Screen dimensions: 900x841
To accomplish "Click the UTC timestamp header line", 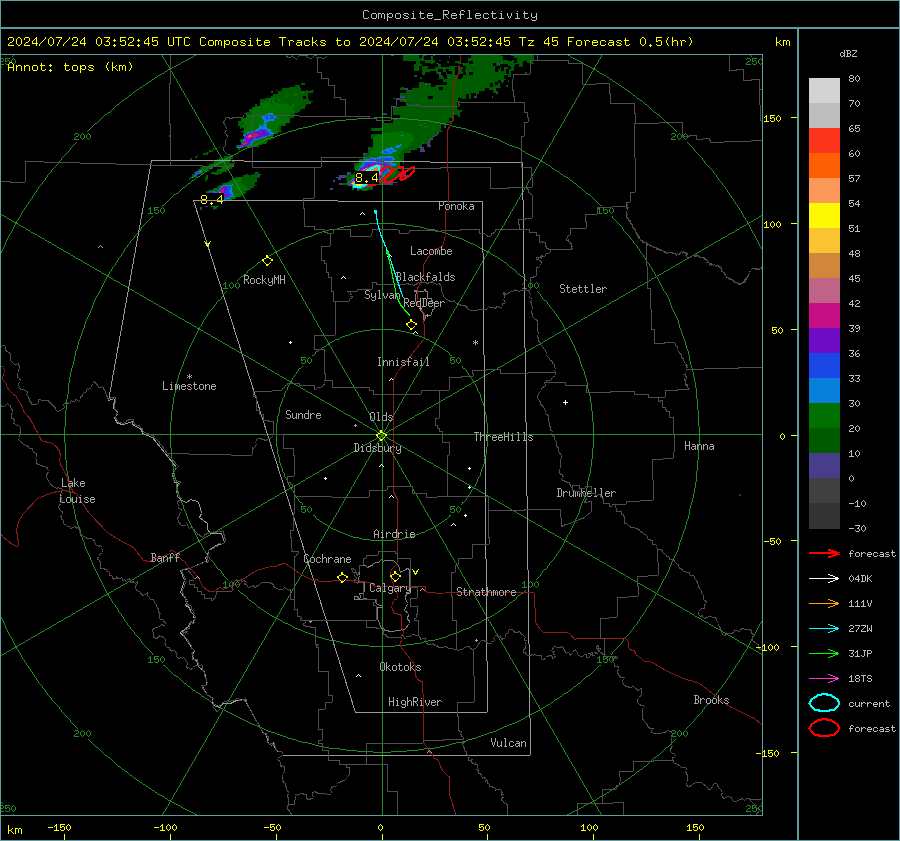I will pyautogui.click(x=350, y=42).
